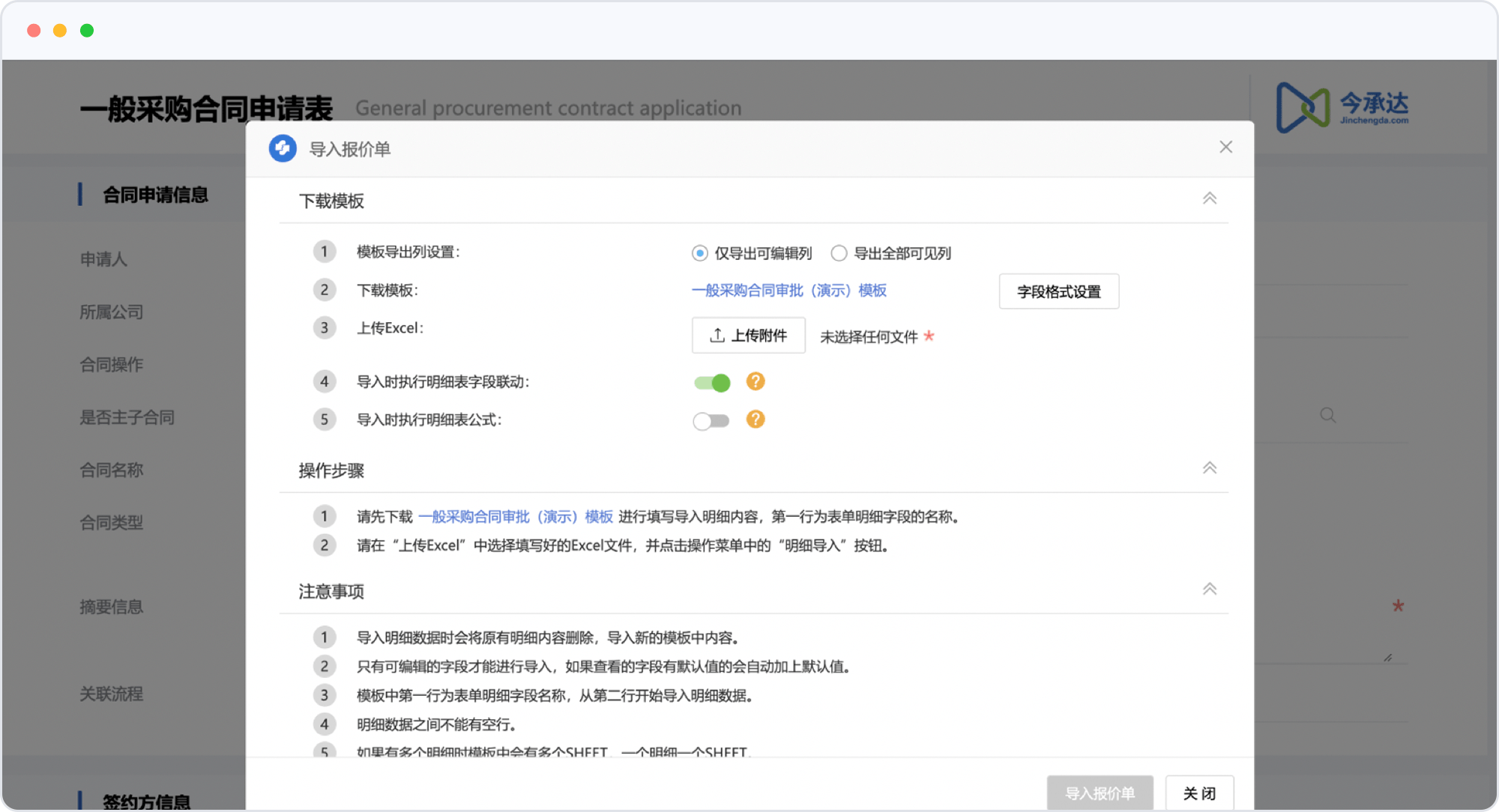Click the 合同类型 field label
This screenshot has width=1499, height=812.
[112, 523]
